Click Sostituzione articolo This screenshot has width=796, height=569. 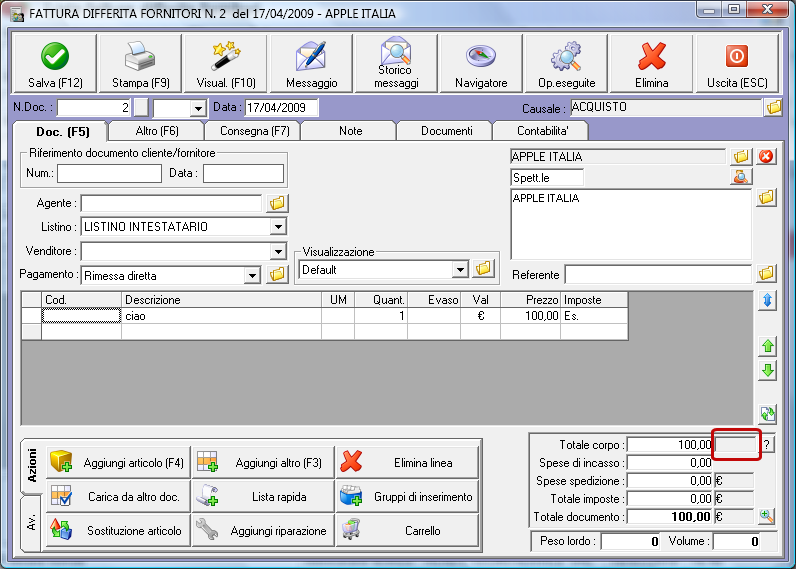(118, 530)
